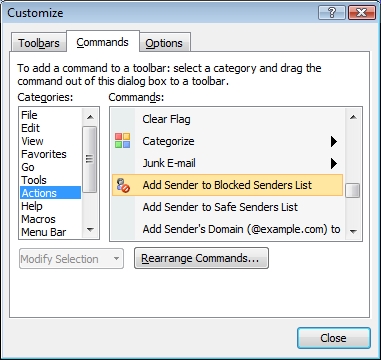Click the Commands list scrollbar thumb
The image size is (381, 360).
pos(353,191)
